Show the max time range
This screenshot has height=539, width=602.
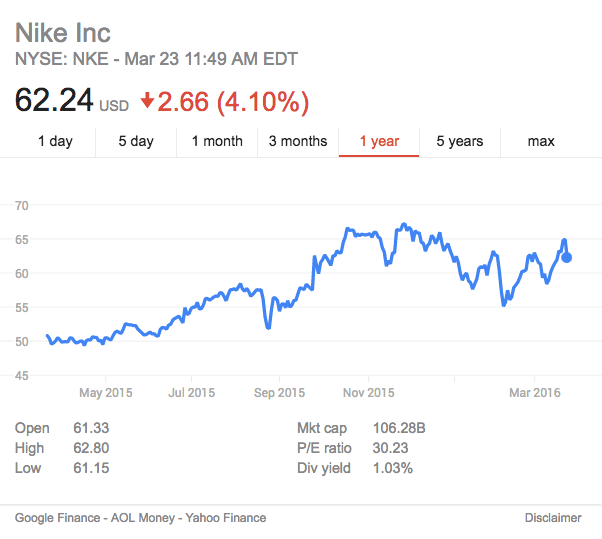541,141
